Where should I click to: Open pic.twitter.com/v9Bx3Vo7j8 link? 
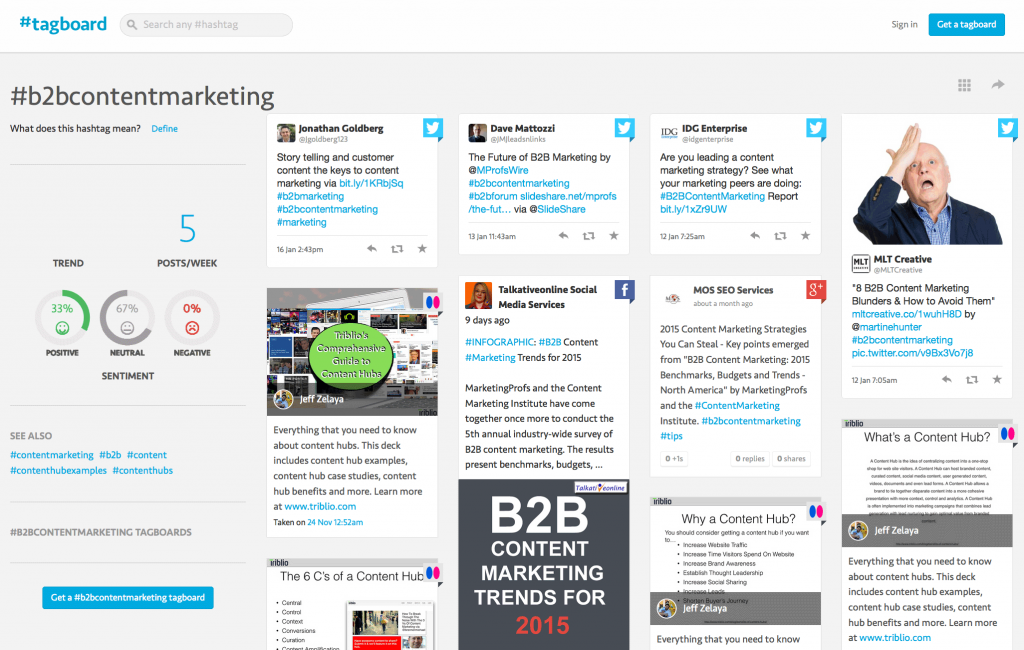912,353
